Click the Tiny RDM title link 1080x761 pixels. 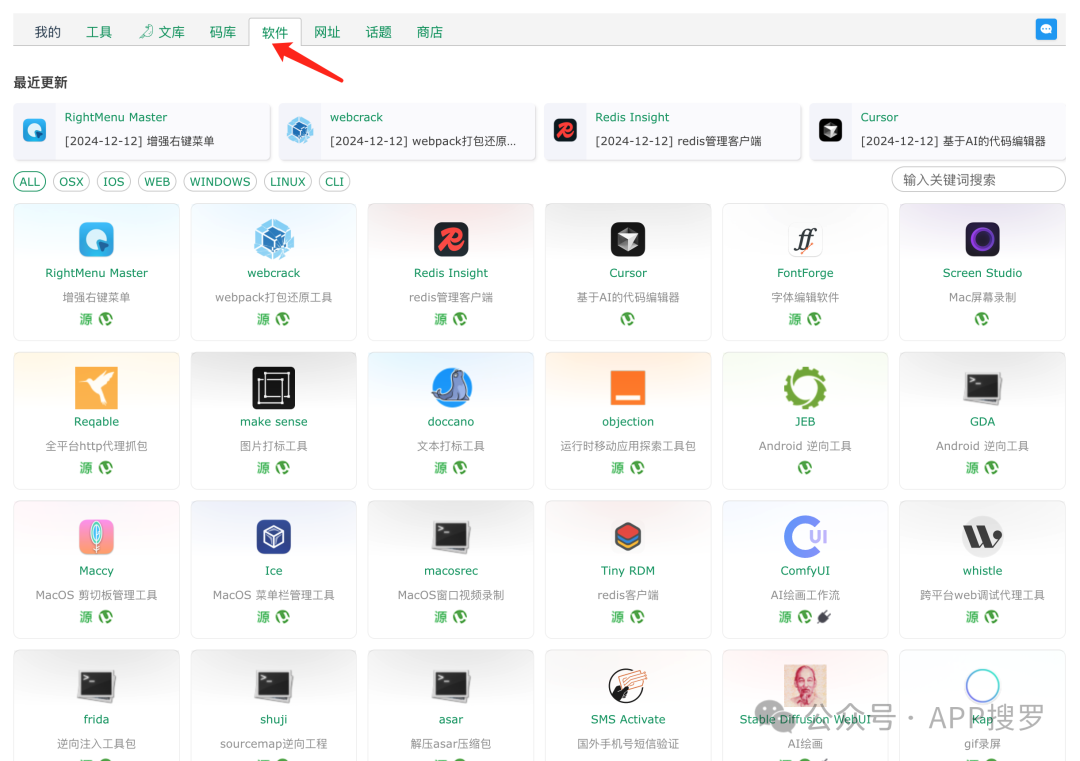click(628, 571)
